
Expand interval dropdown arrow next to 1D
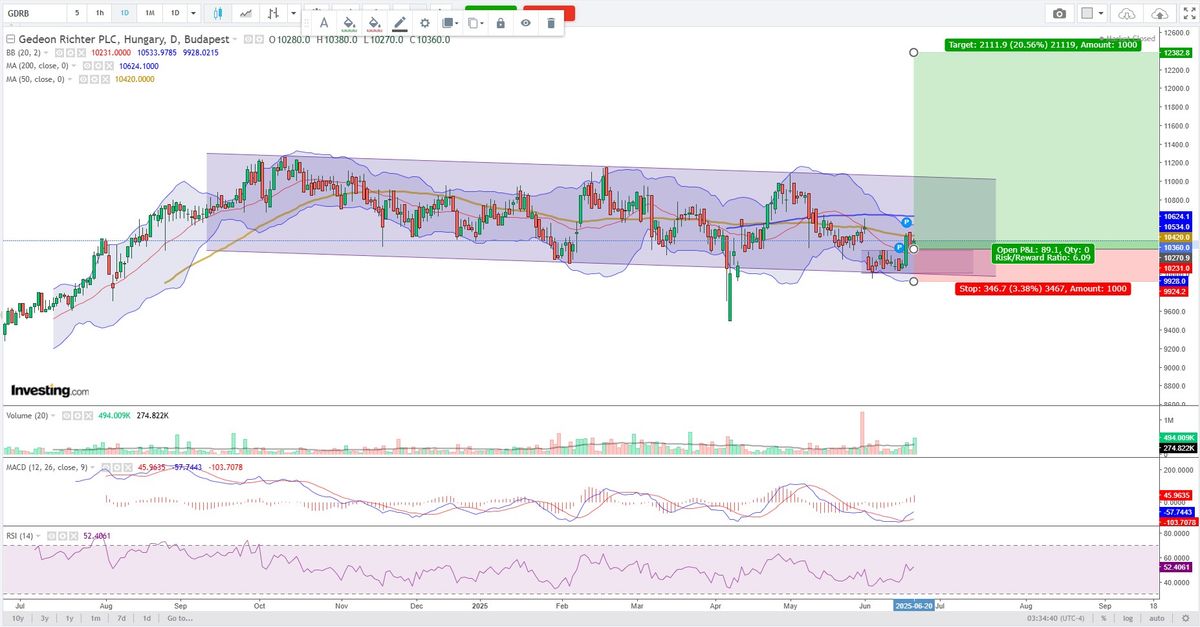(193, 13)
